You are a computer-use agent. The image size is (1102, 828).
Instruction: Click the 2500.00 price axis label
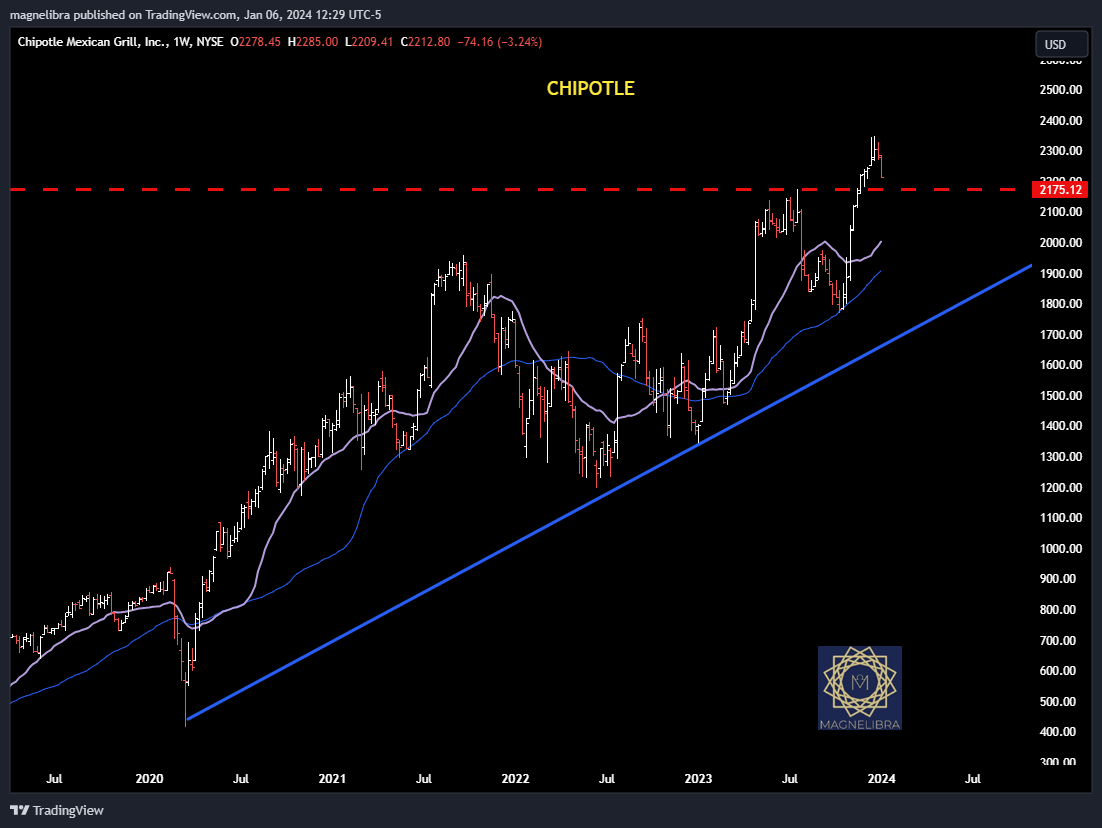click(x=1061, y=89)
